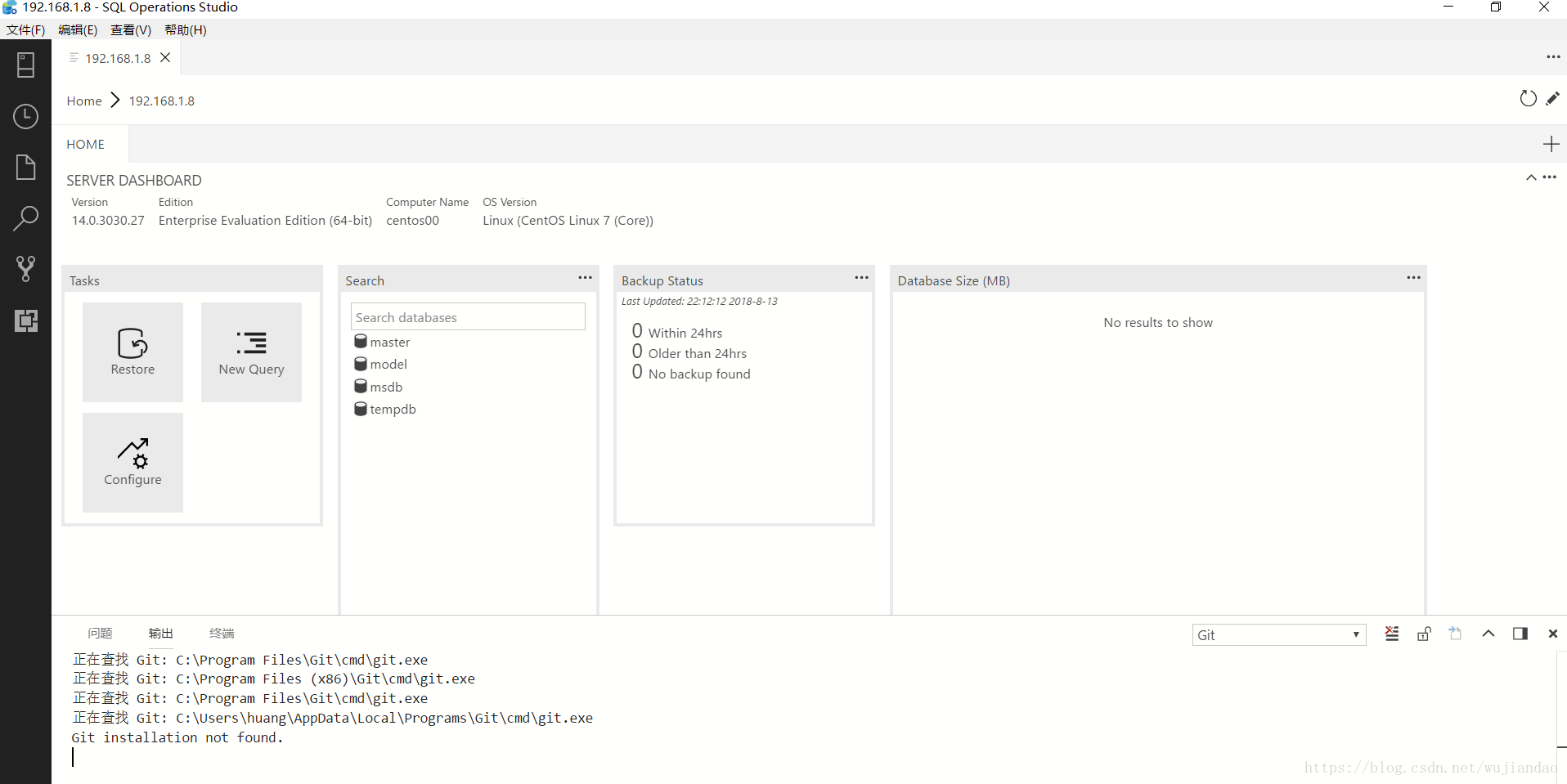Open the 帮助(H) menu

pos(186,29)
